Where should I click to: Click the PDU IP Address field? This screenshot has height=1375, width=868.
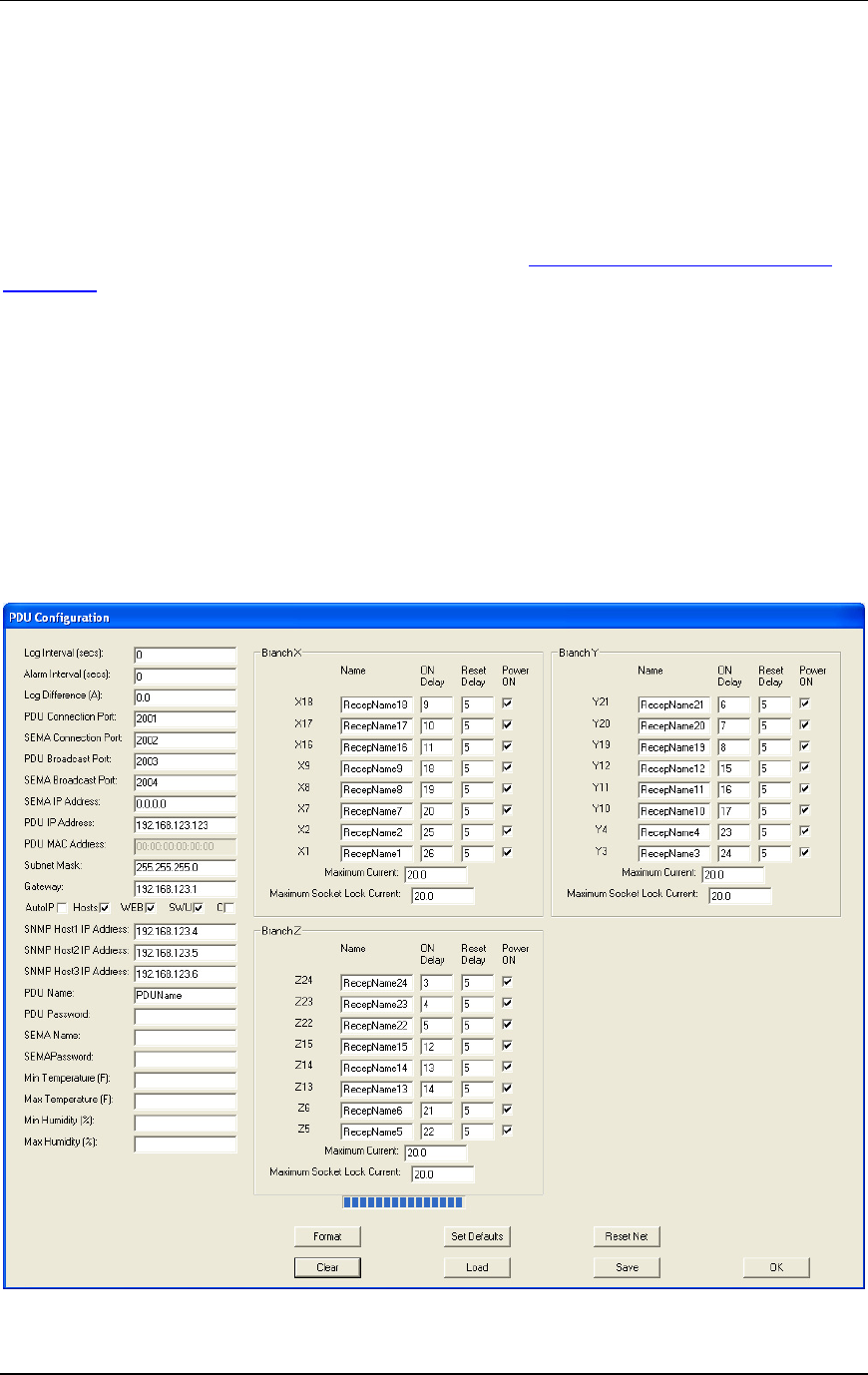[x=185, y=825]
